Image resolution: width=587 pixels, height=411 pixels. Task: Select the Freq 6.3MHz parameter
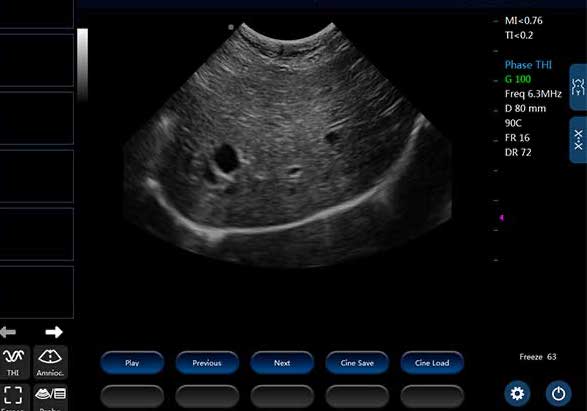pos(533,94)
